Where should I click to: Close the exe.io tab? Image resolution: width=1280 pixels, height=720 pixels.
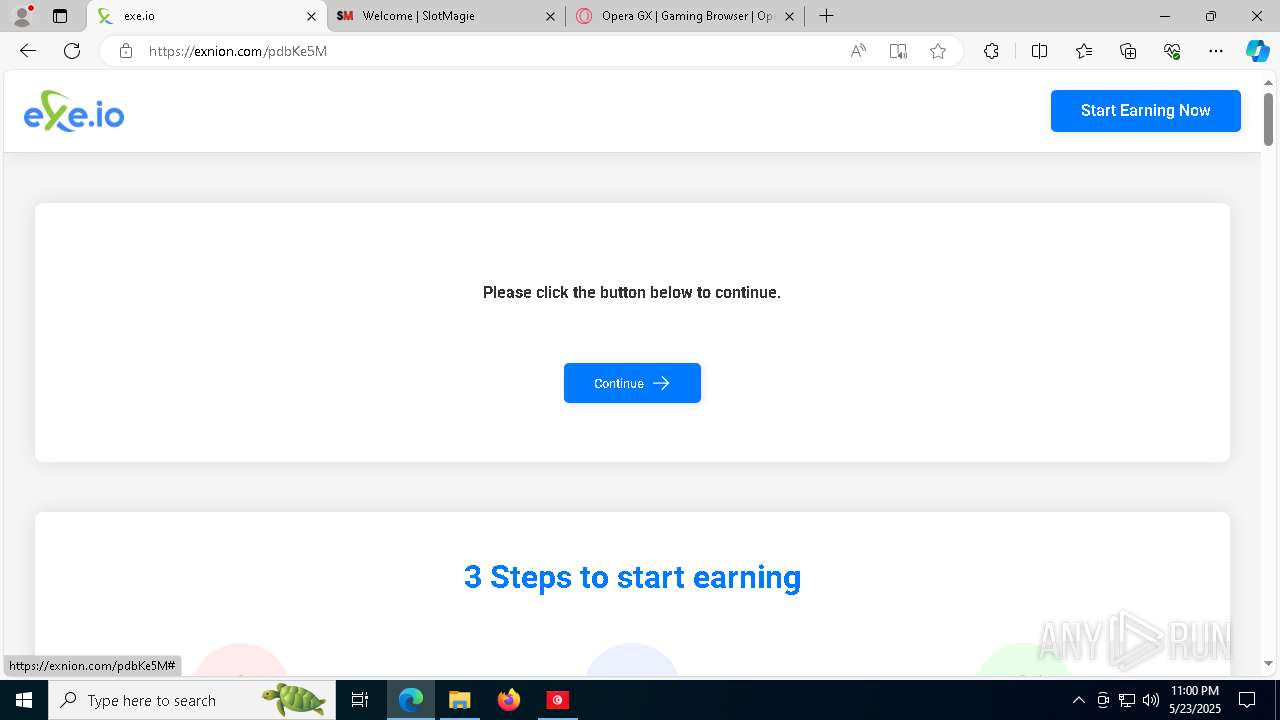tap(311, 16)
